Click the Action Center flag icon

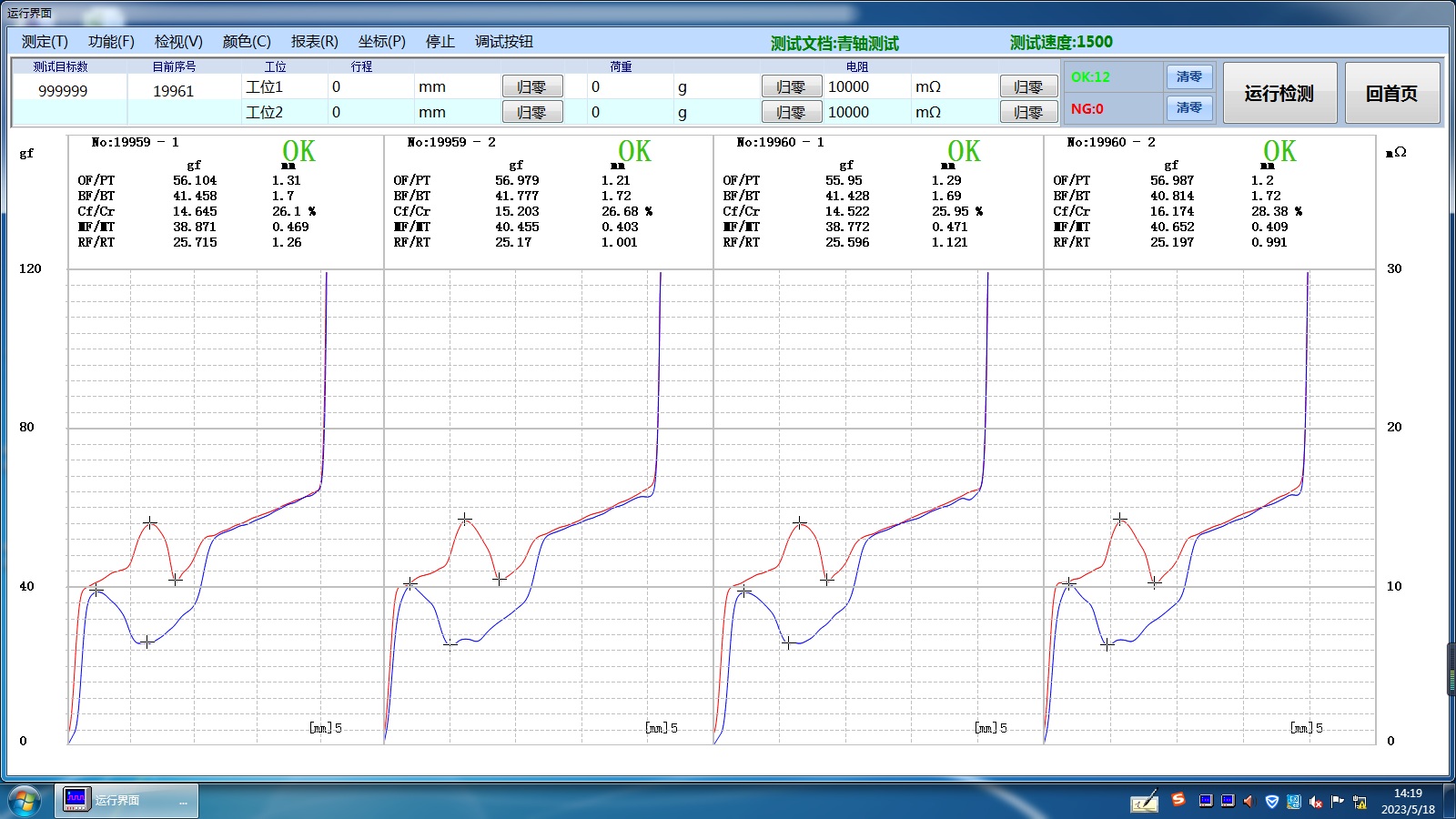(x=1338, y=802)
